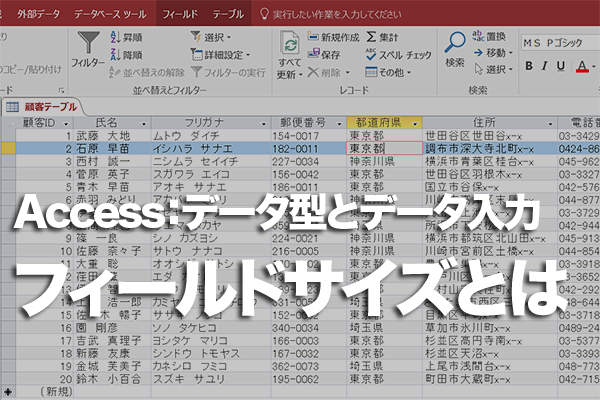Click the name 武藤 大地
This screenshot has height=400, width=600.
[x=103, y=136]
